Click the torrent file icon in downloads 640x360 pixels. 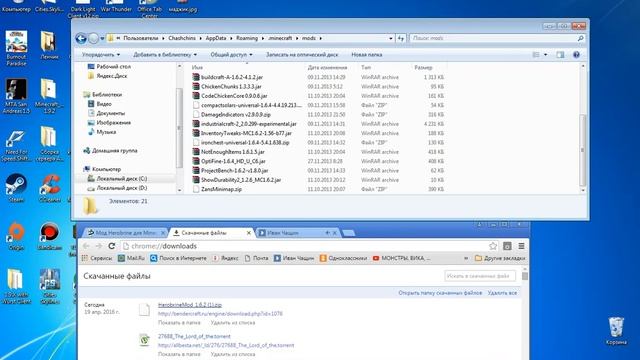pos(144,340)
